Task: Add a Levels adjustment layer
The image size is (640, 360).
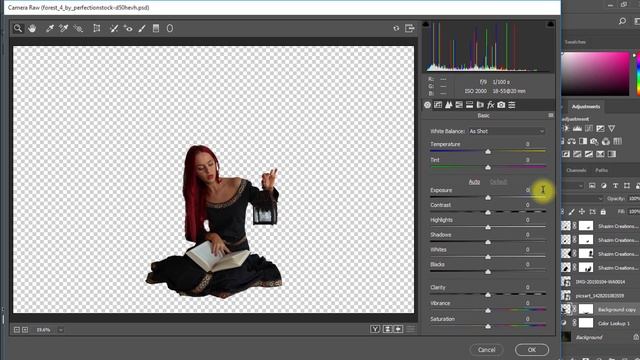Action: point(577,129)
